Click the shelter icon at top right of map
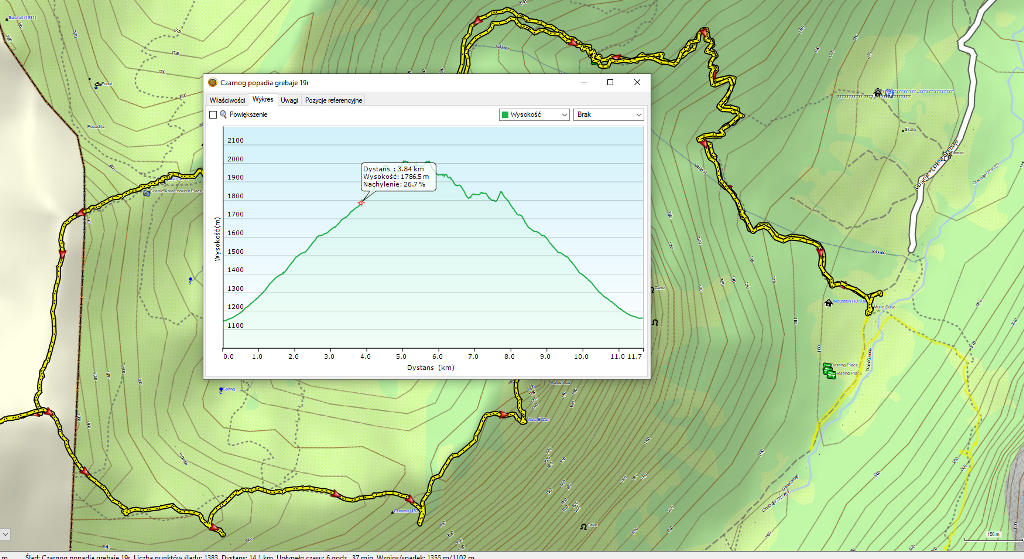Viewport: 1024px width, 559px height. (878, 92)
